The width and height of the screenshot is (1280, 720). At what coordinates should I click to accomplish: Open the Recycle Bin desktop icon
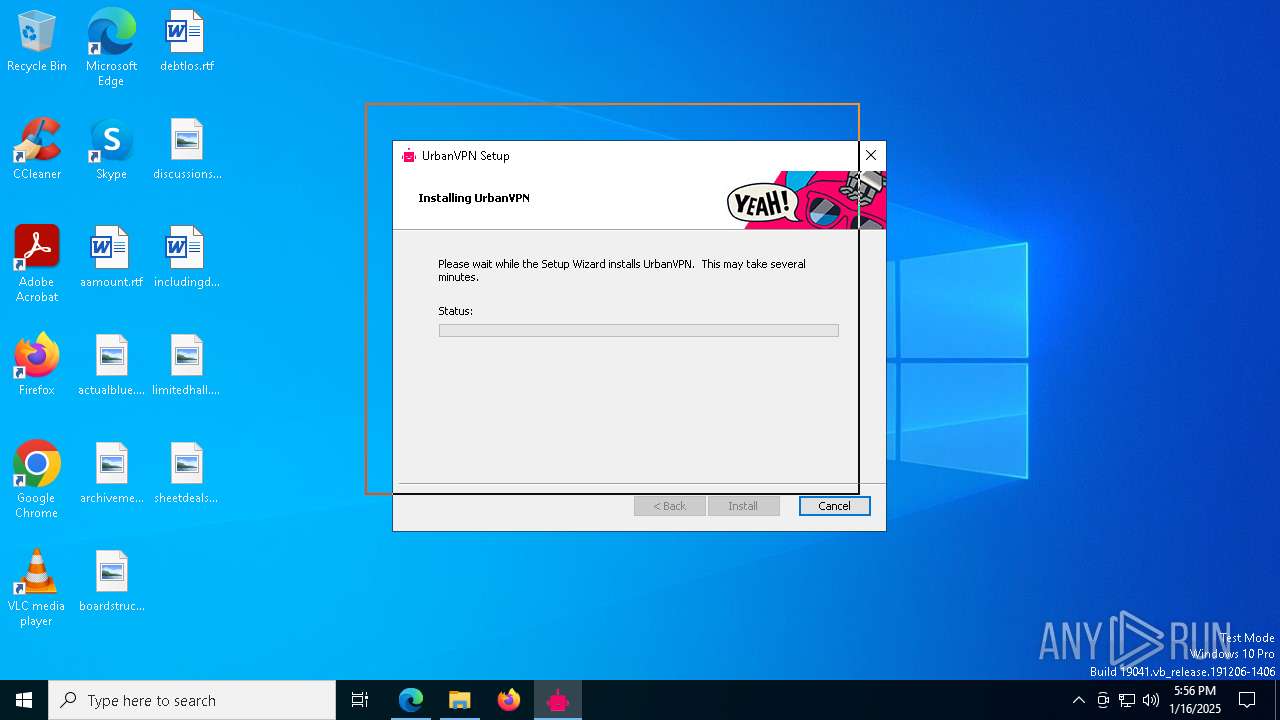(x=37, y=42)
